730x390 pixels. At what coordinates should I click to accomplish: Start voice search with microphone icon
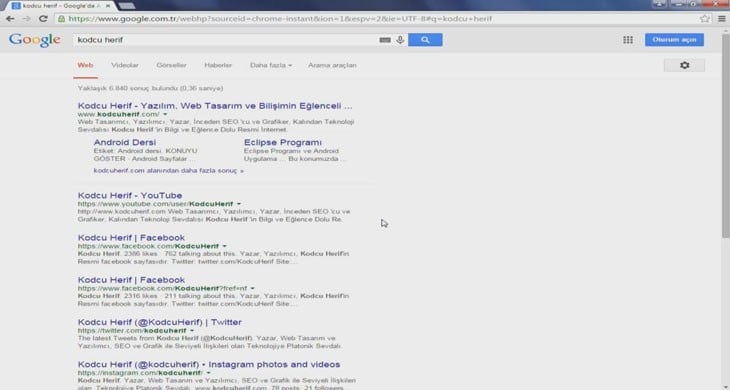coord(400,40)
